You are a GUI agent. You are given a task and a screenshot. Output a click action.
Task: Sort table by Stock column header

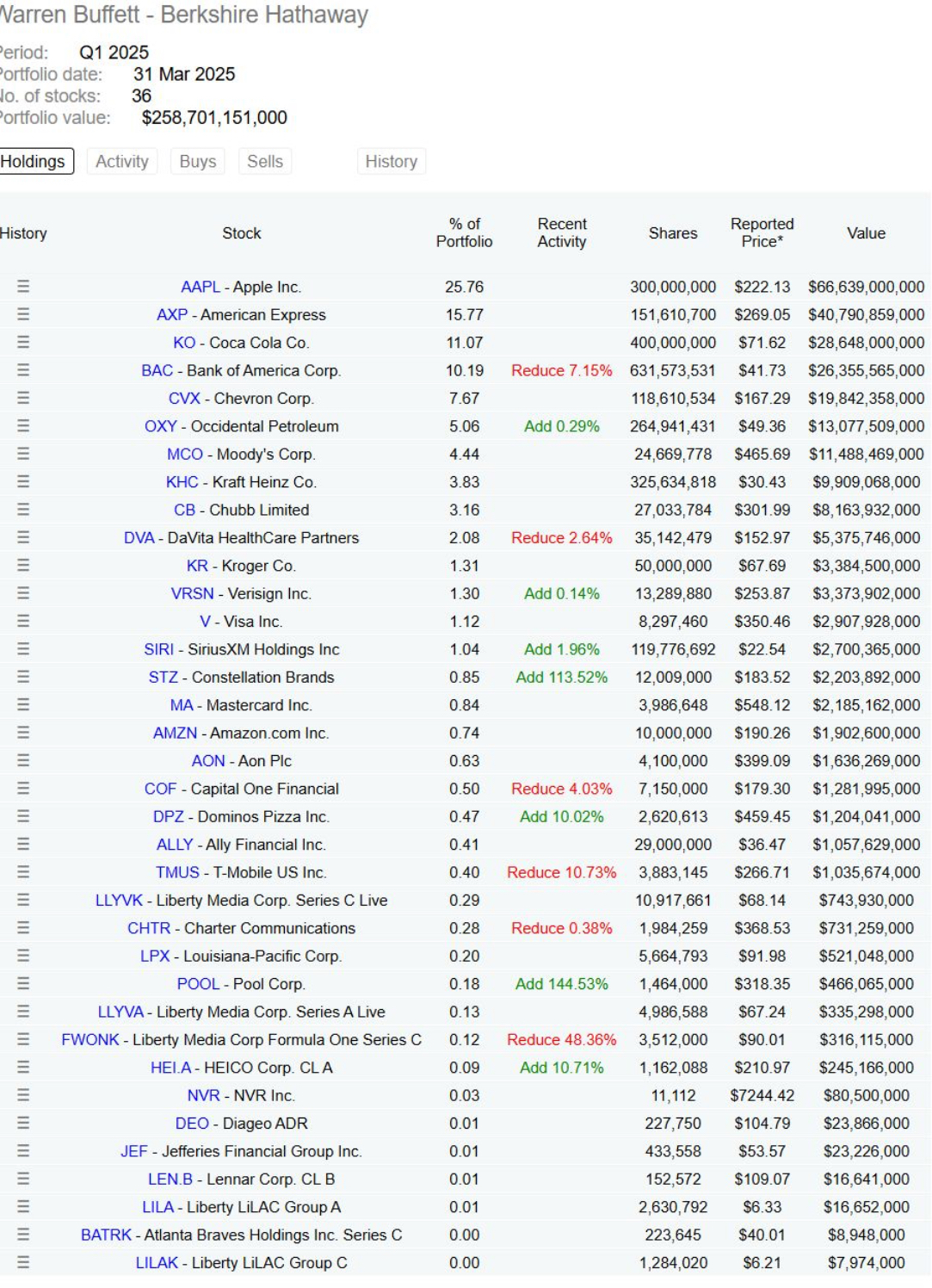[x=242, y=233]
